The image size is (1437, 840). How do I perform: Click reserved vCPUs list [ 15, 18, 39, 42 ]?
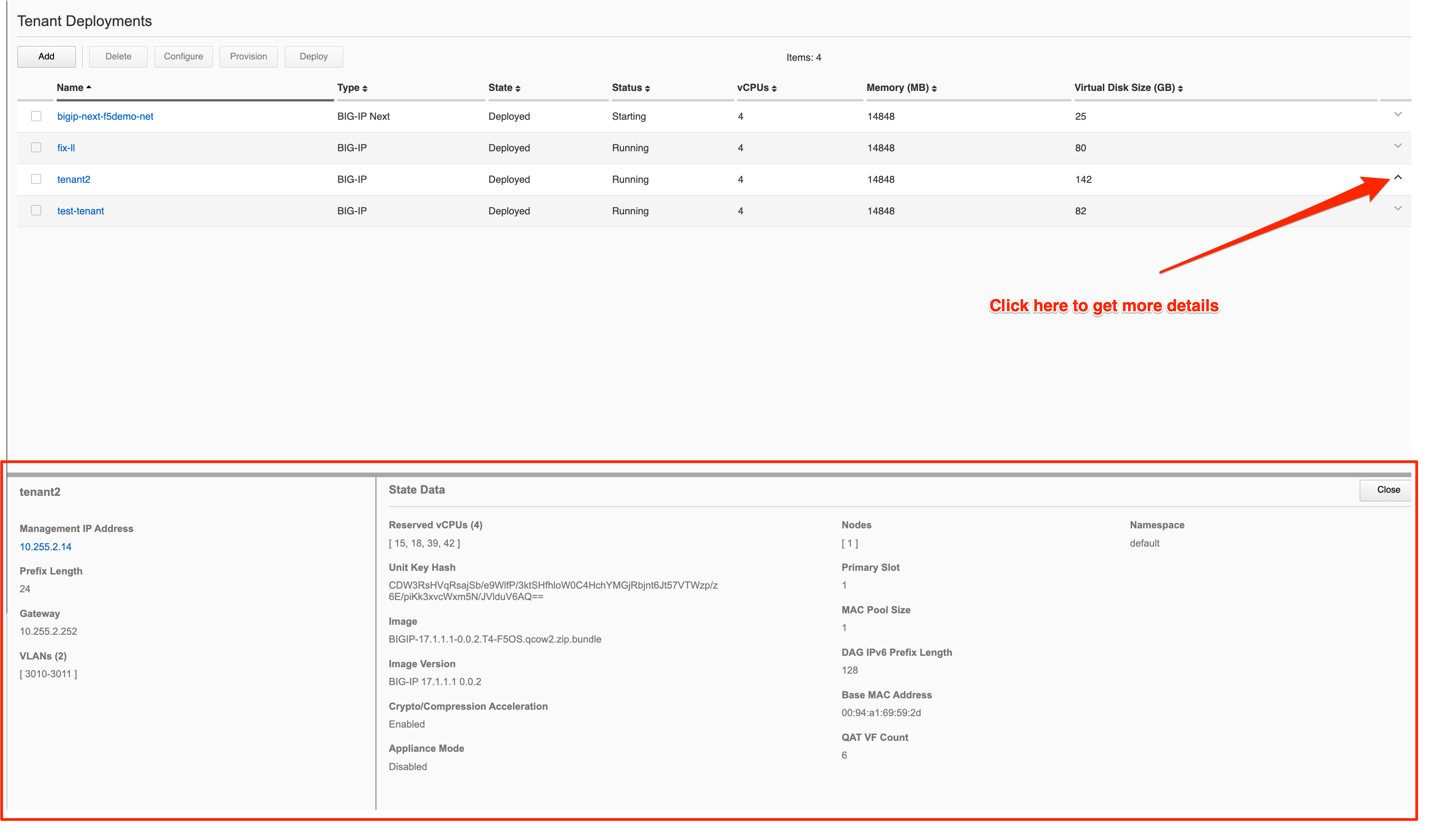point(424,543)
